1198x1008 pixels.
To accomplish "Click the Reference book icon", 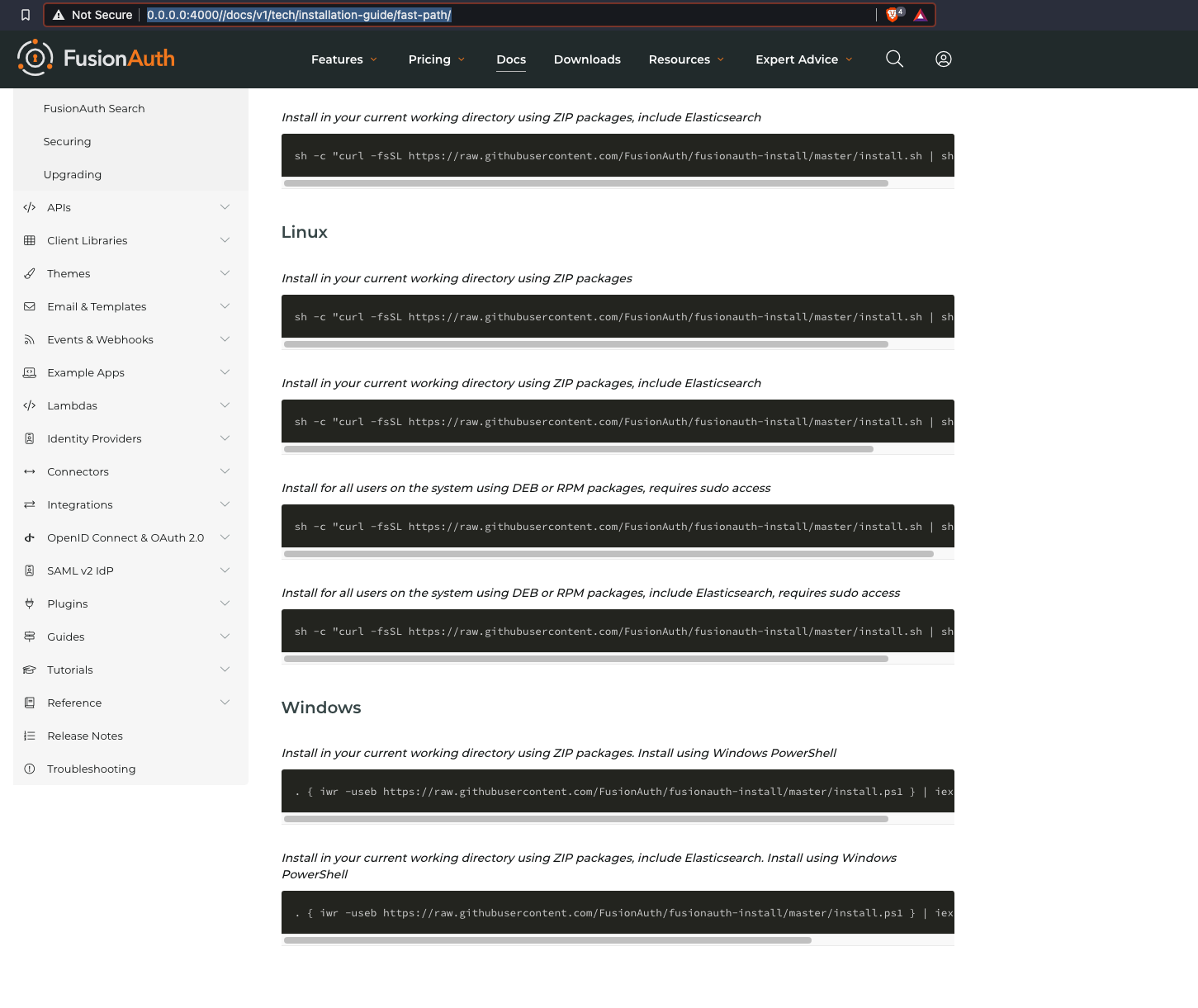I will click(x=30, y=703).
